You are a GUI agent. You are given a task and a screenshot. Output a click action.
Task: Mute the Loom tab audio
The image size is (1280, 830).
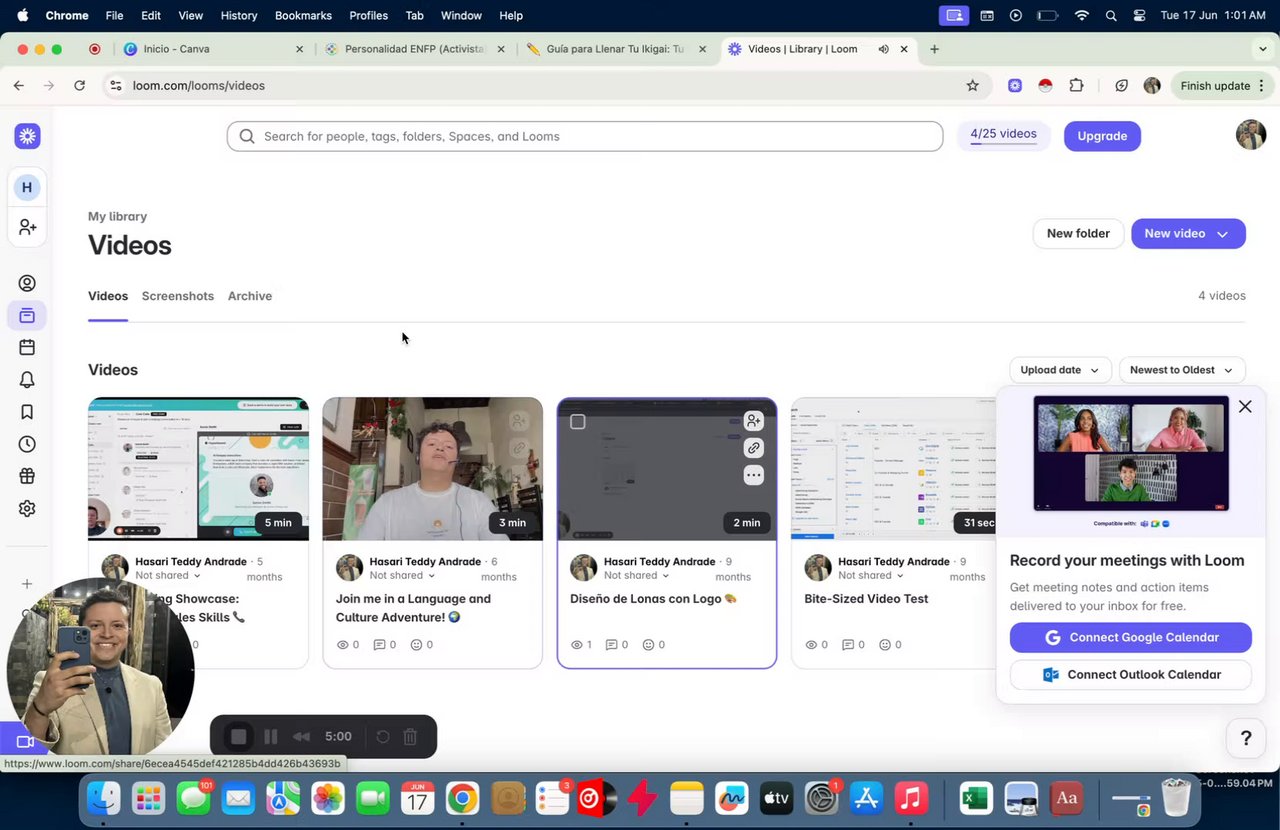point(883,49)
